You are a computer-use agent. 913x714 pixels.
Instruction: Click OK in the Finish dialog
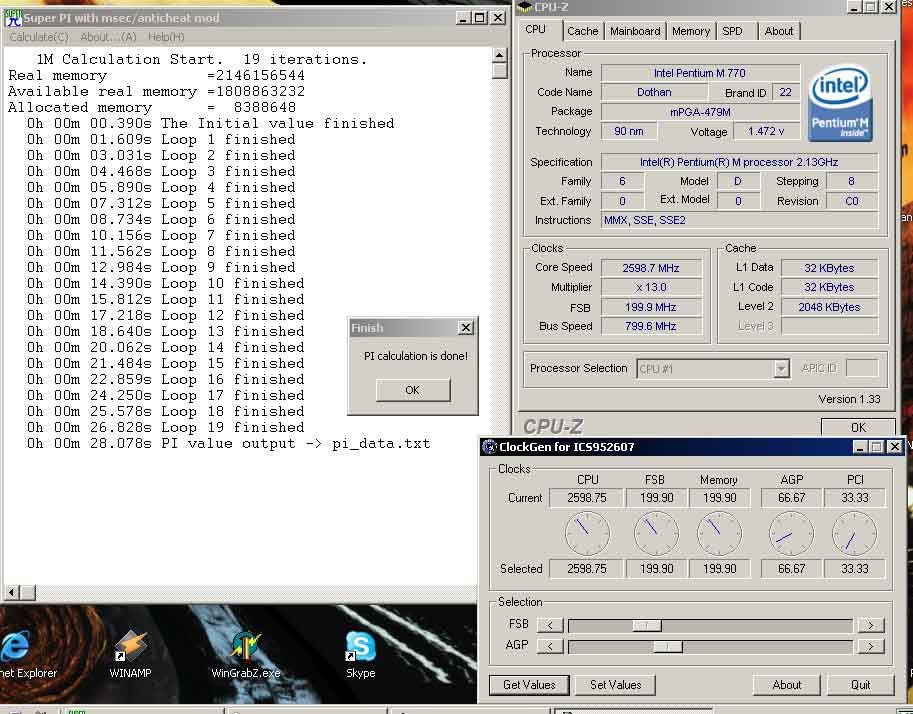coord(413,390)
